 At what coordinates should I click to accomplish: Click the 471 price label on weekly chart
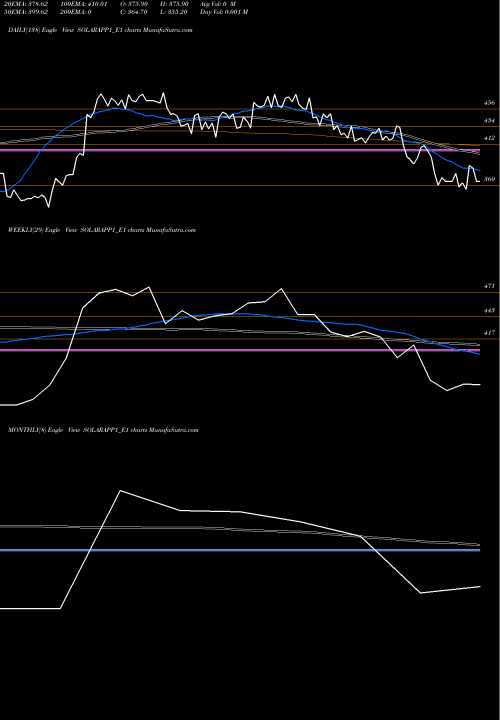click(x=489, y=286)
